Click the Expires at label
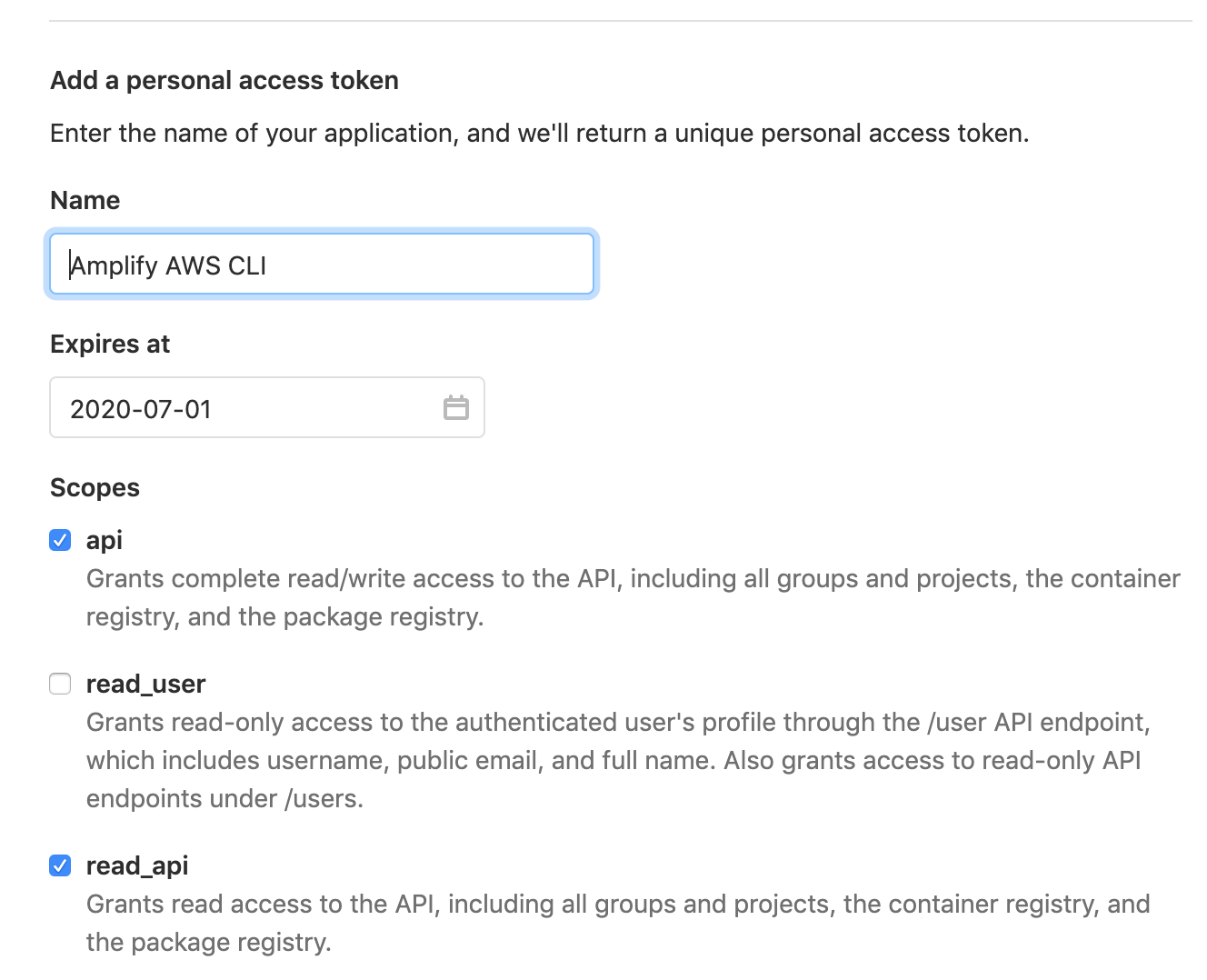 pos(110,344)
